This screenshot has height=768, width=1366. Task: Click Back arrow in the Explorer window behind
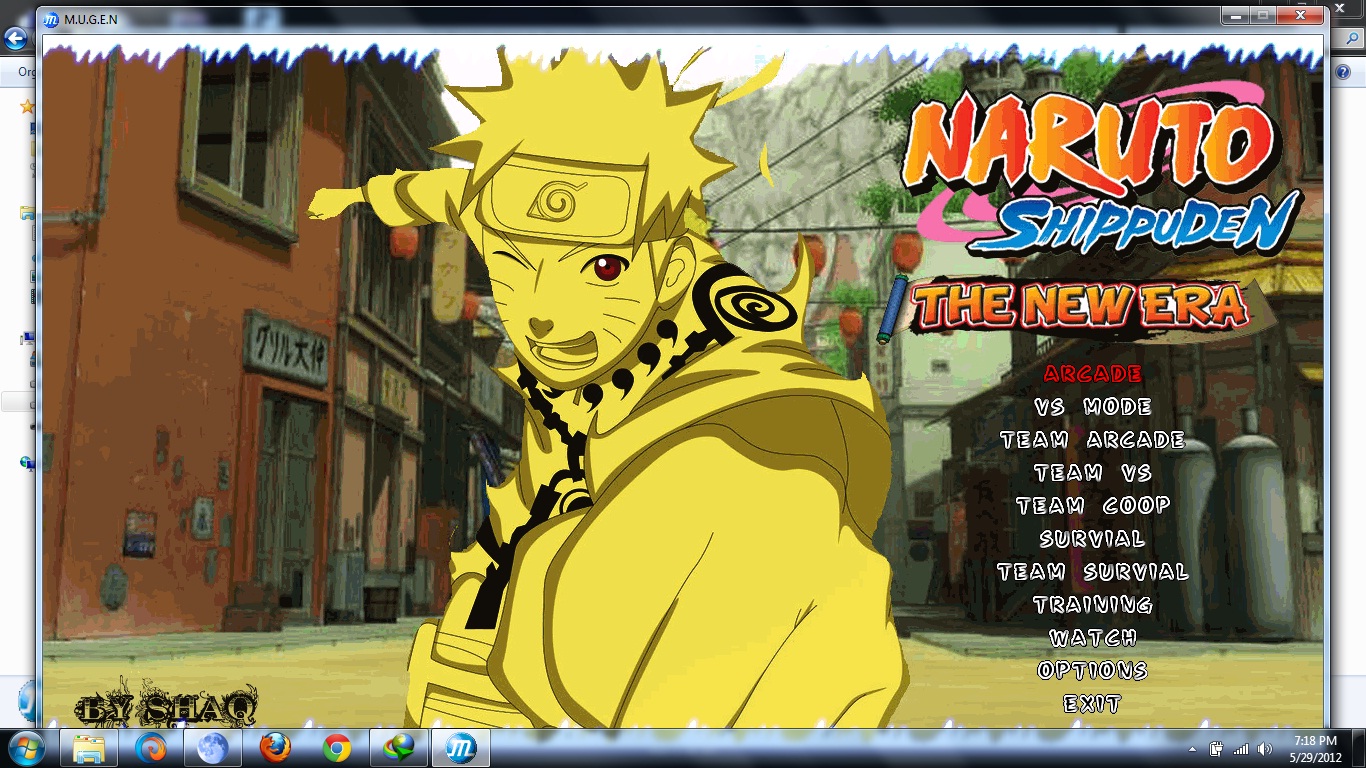coord(14,39)
